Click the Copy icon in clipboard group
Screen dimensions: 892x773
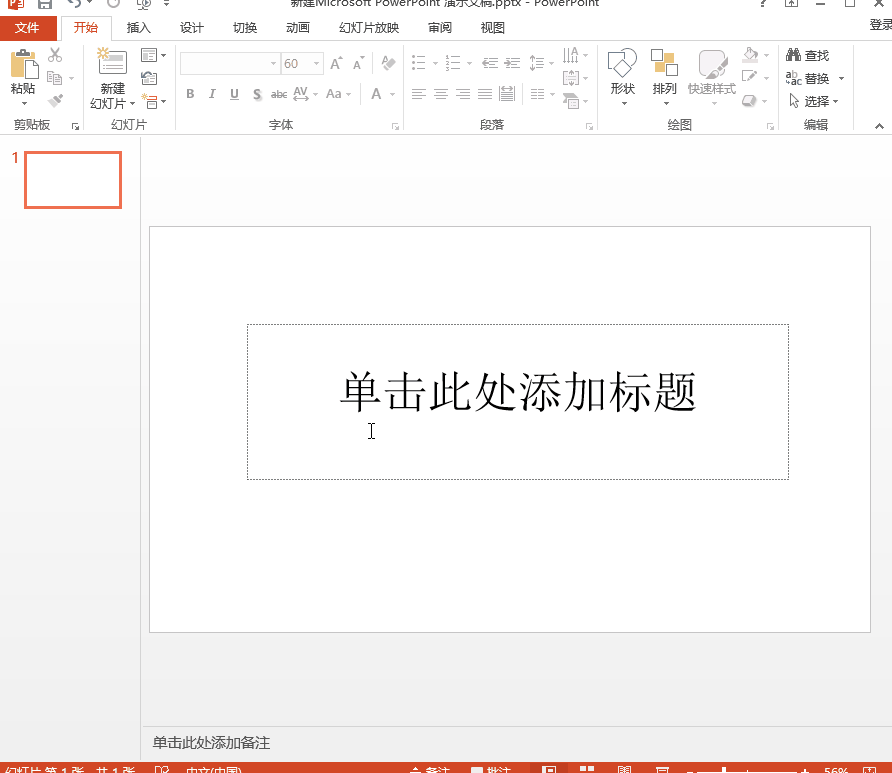pyautogui.click(x=57, y=78)
